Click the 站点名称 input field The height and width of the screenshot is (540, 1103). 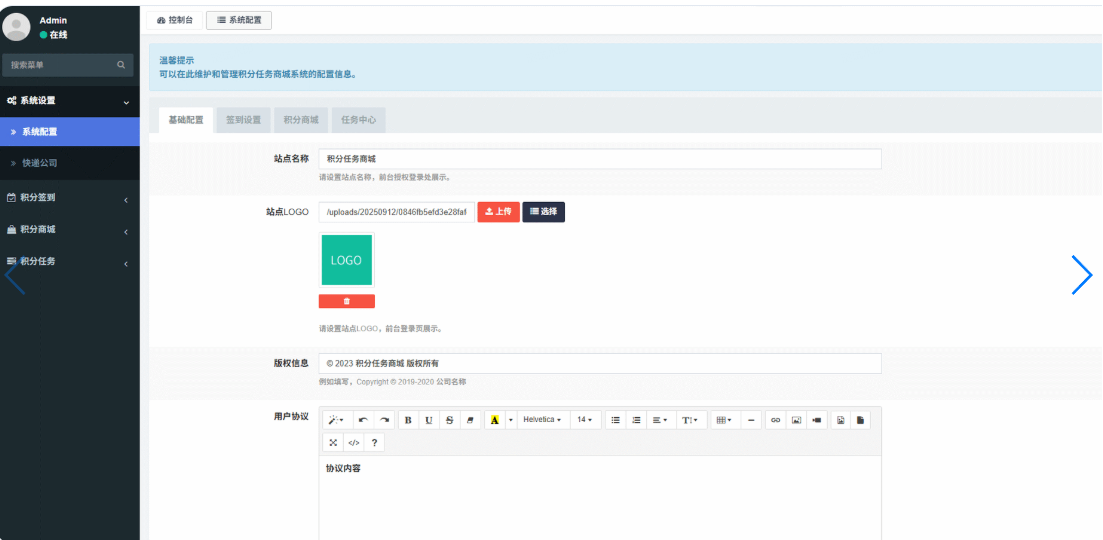click(x=599, y=159)
